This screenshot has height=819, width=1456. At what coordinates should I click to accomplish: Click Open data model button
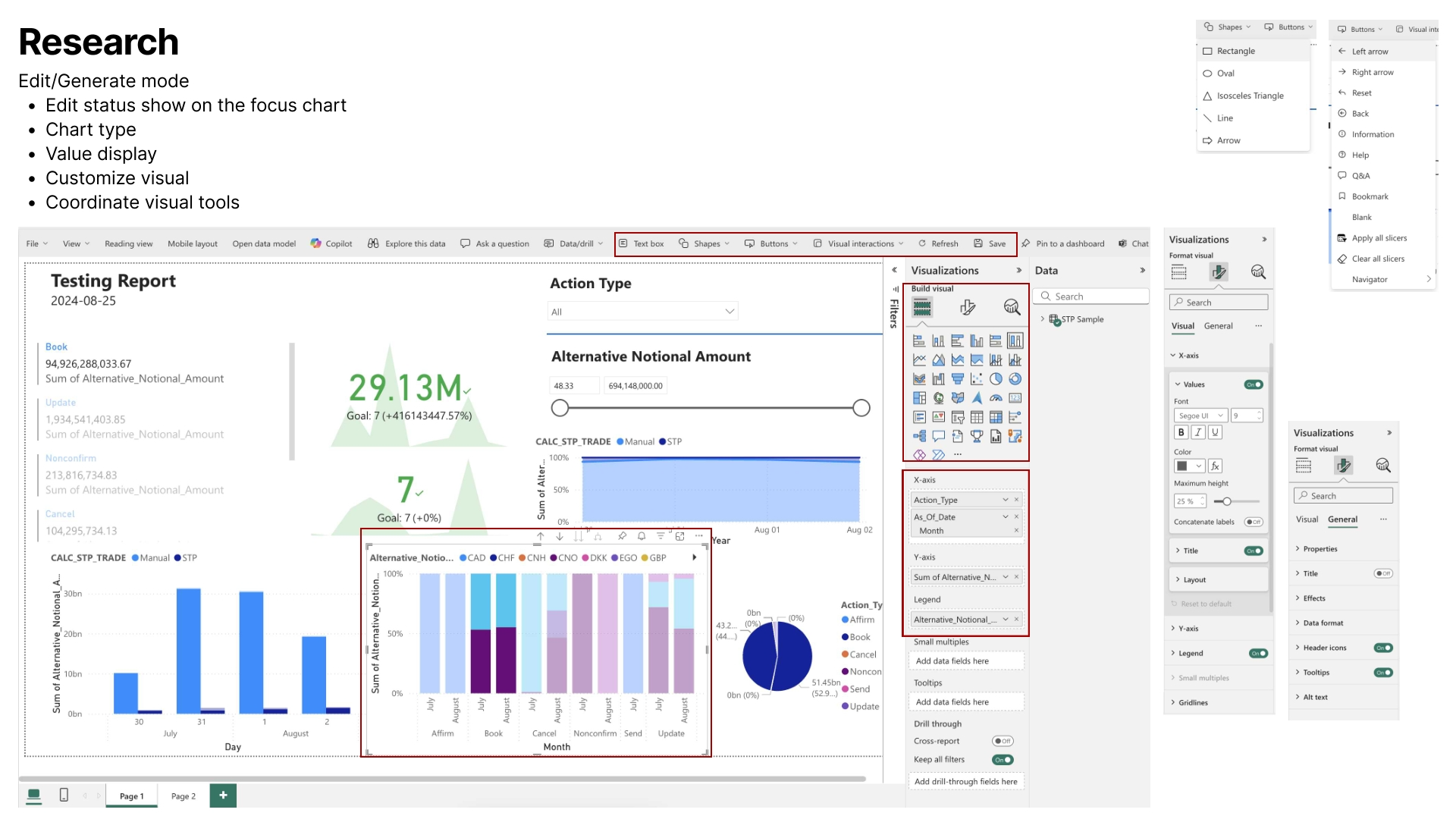pos(264,243)
